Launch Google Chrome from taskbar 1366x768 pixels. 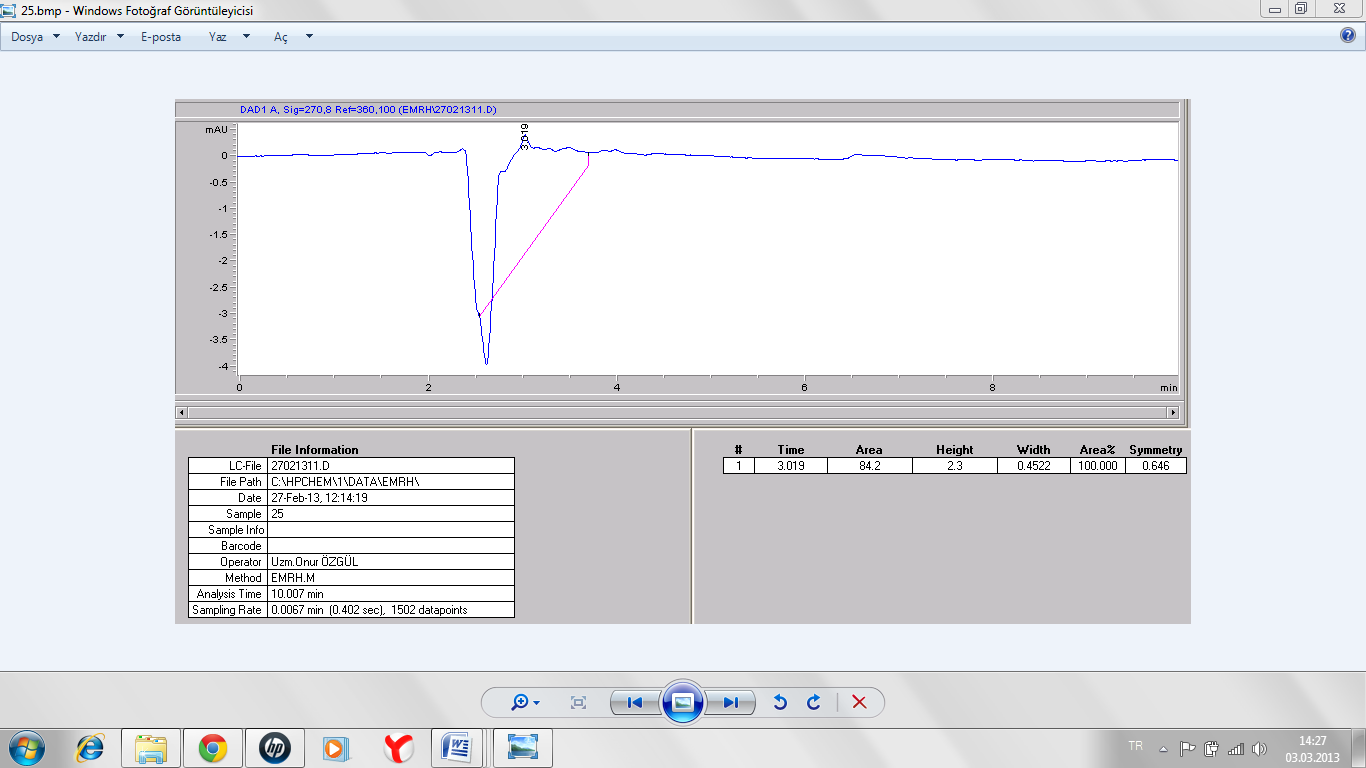pos(212,748)
